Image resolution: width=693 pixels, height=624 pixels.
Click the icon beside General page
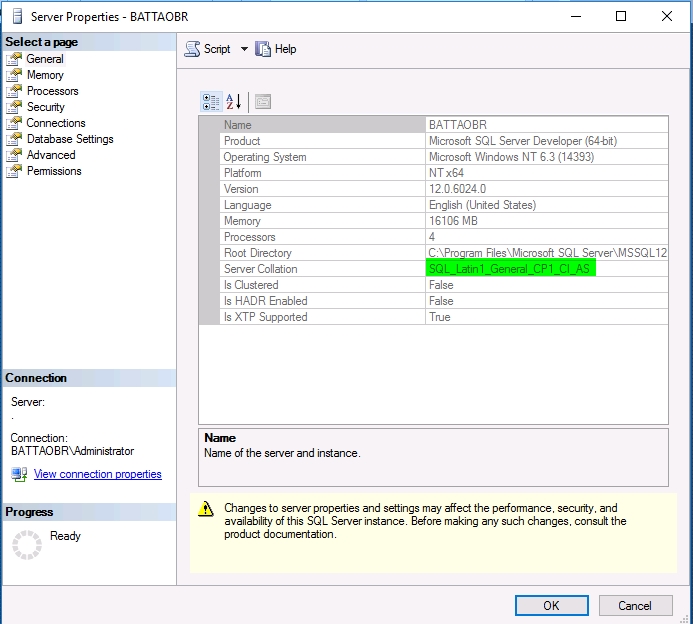[14, 59]
